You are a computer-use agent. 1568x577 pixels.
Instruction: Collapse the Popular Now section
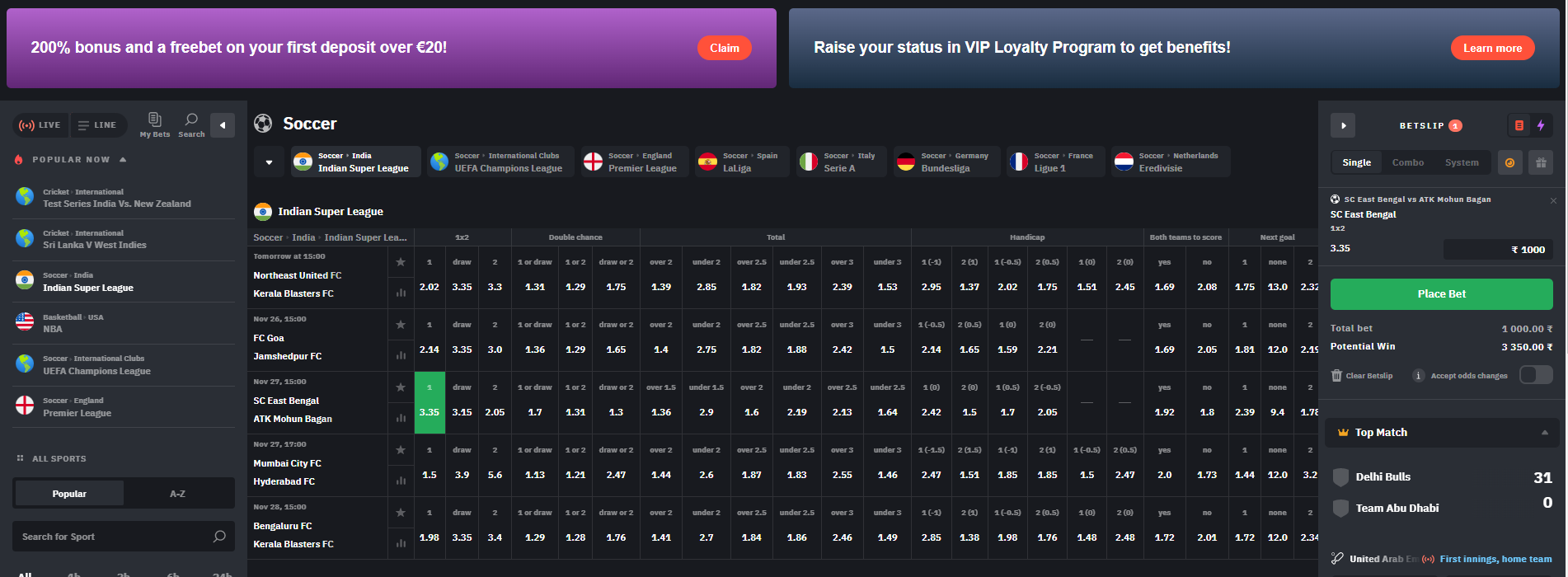[123, 160]
